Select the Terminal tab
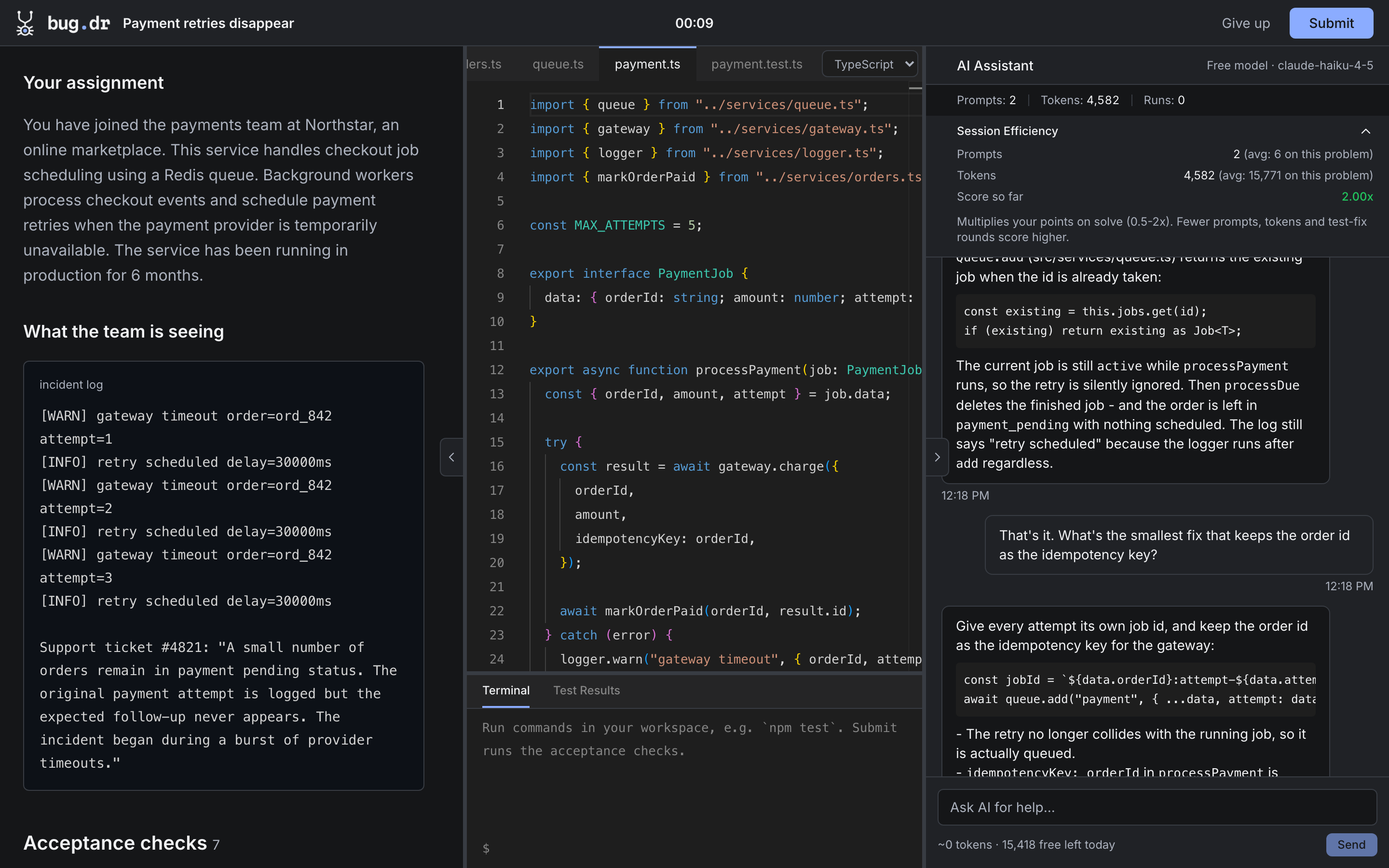 pyautogui.click(x=505, y=691)
